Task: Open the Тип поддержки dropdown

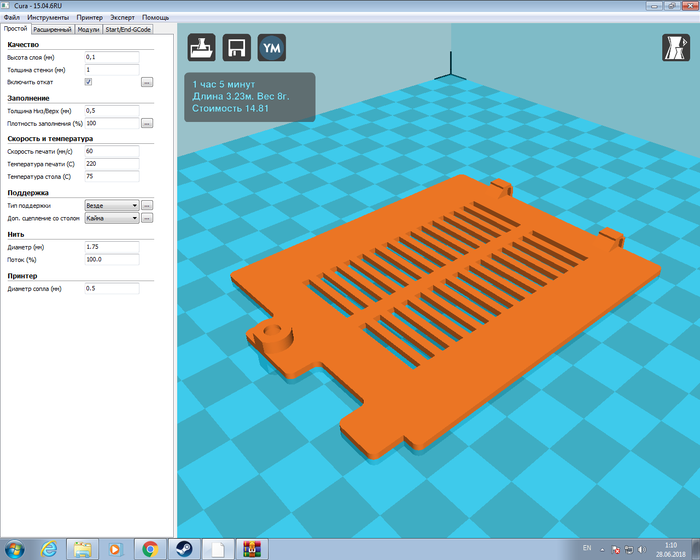Action: (x=111, y=204)
